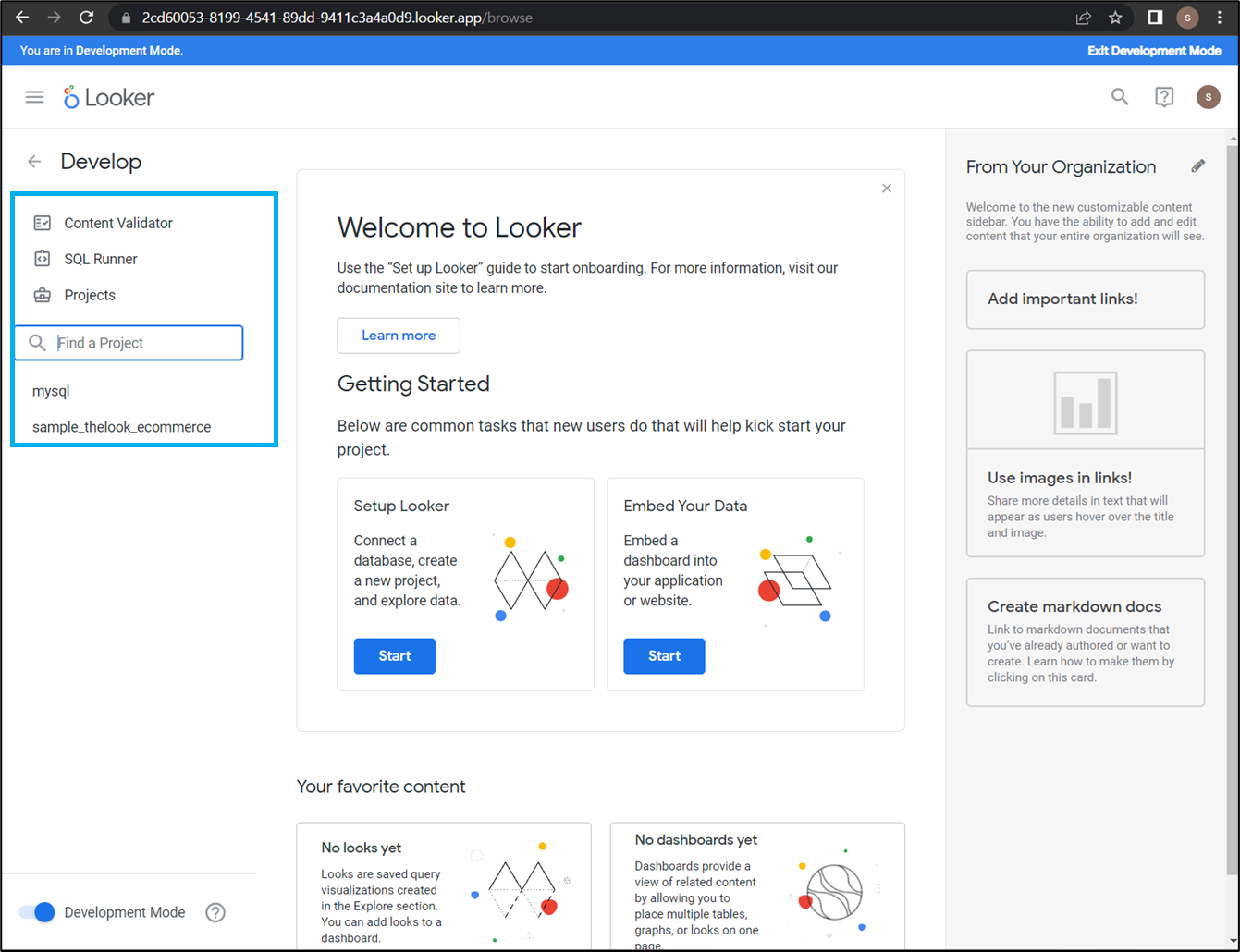
Task: Click Your favorite content heading
Action: pos(381,787)
